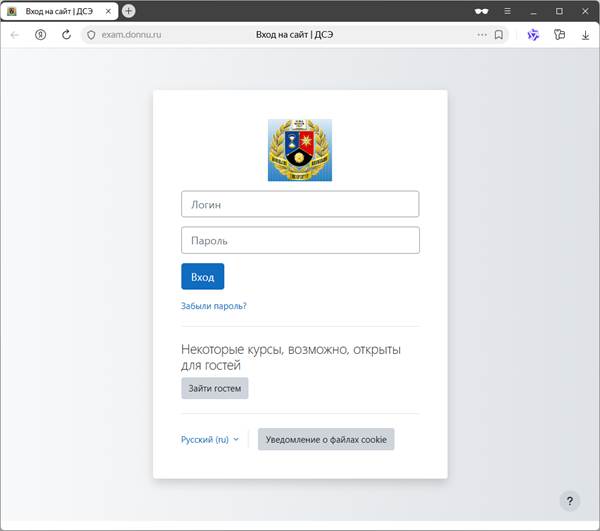Screen dimensions: 600x531
Task: Open the Yandex home button
Action: click(x=40, y=35)
